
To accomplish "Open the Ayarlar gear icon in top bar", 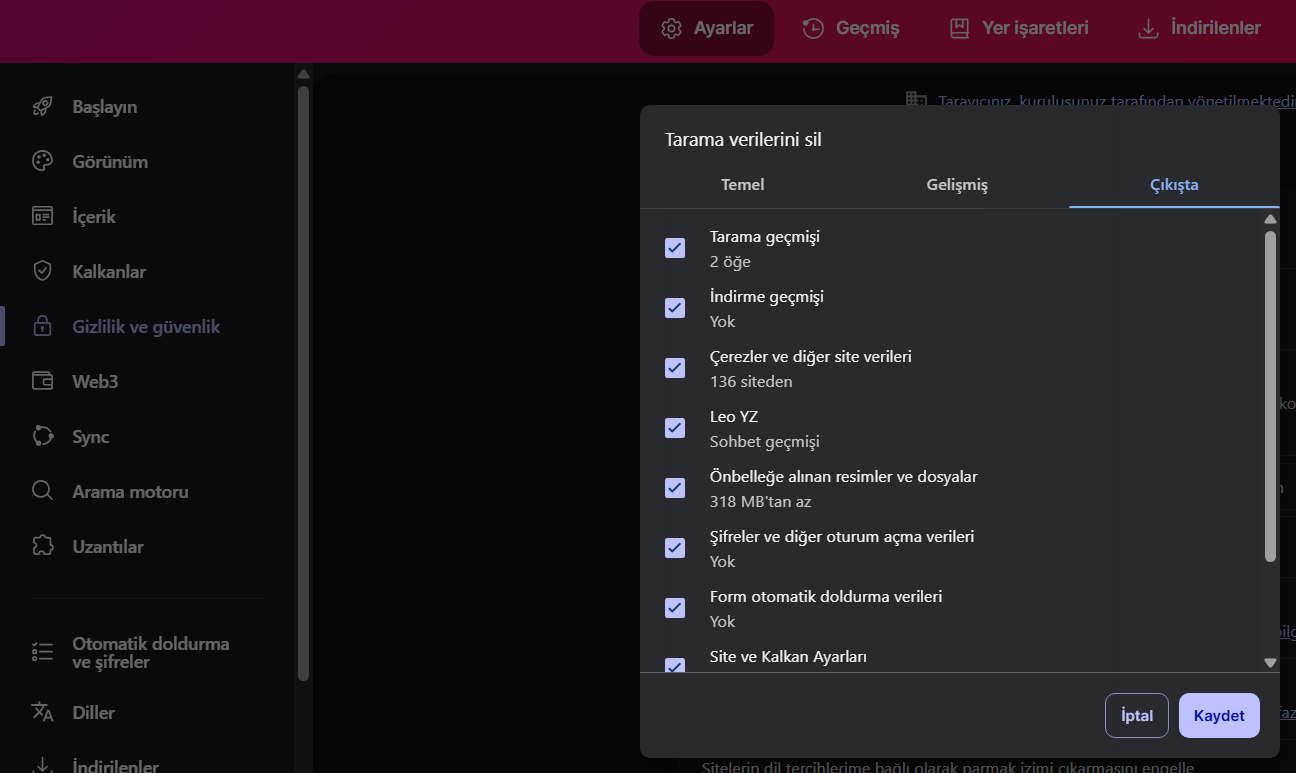I will 671,28.
